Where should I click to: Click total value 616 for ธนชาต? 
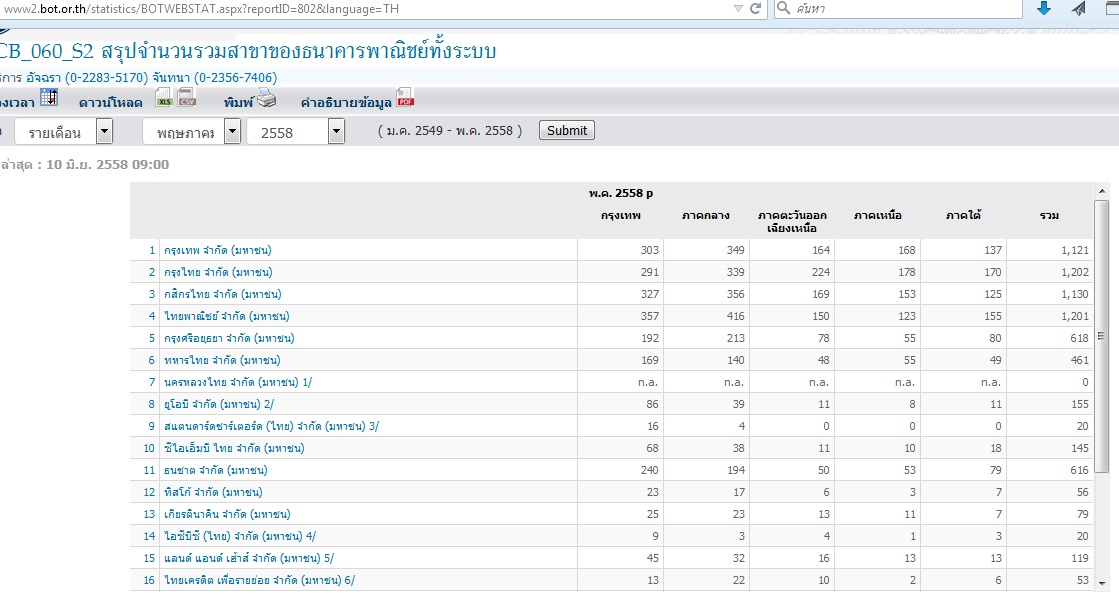pos(1079,470)
